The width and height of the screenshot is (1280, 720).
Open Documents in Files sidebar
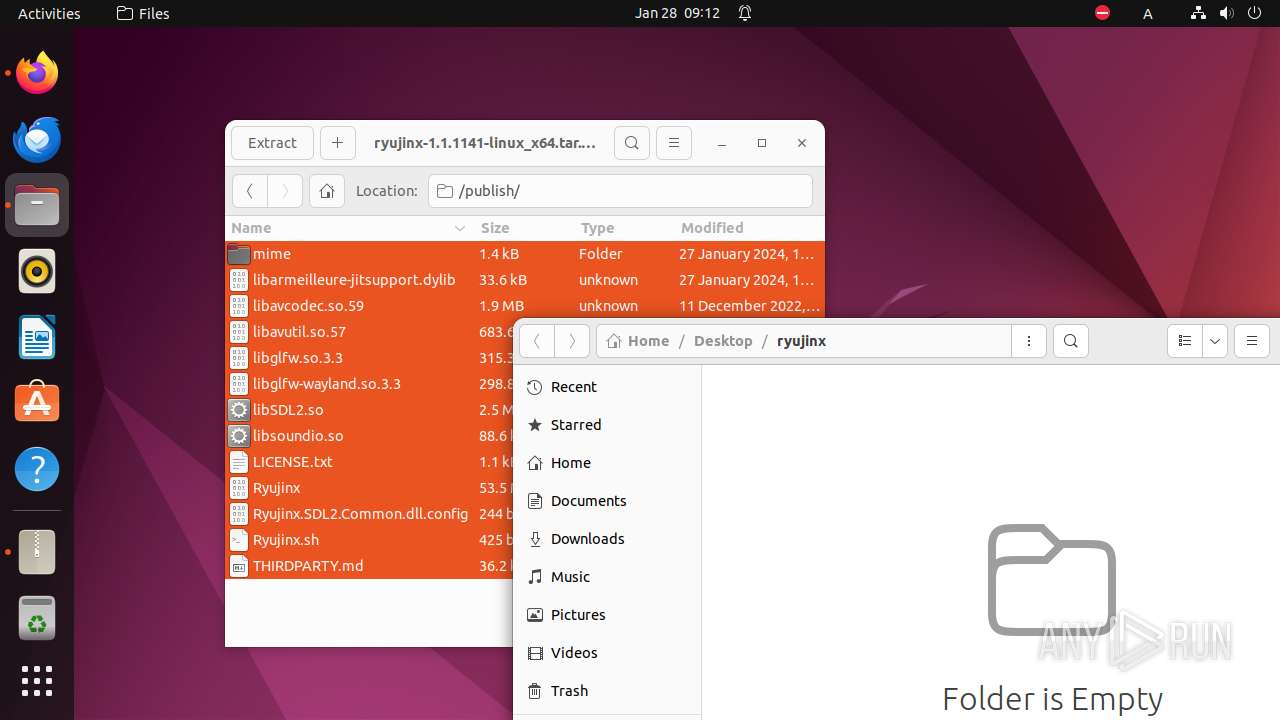point(607,501)
